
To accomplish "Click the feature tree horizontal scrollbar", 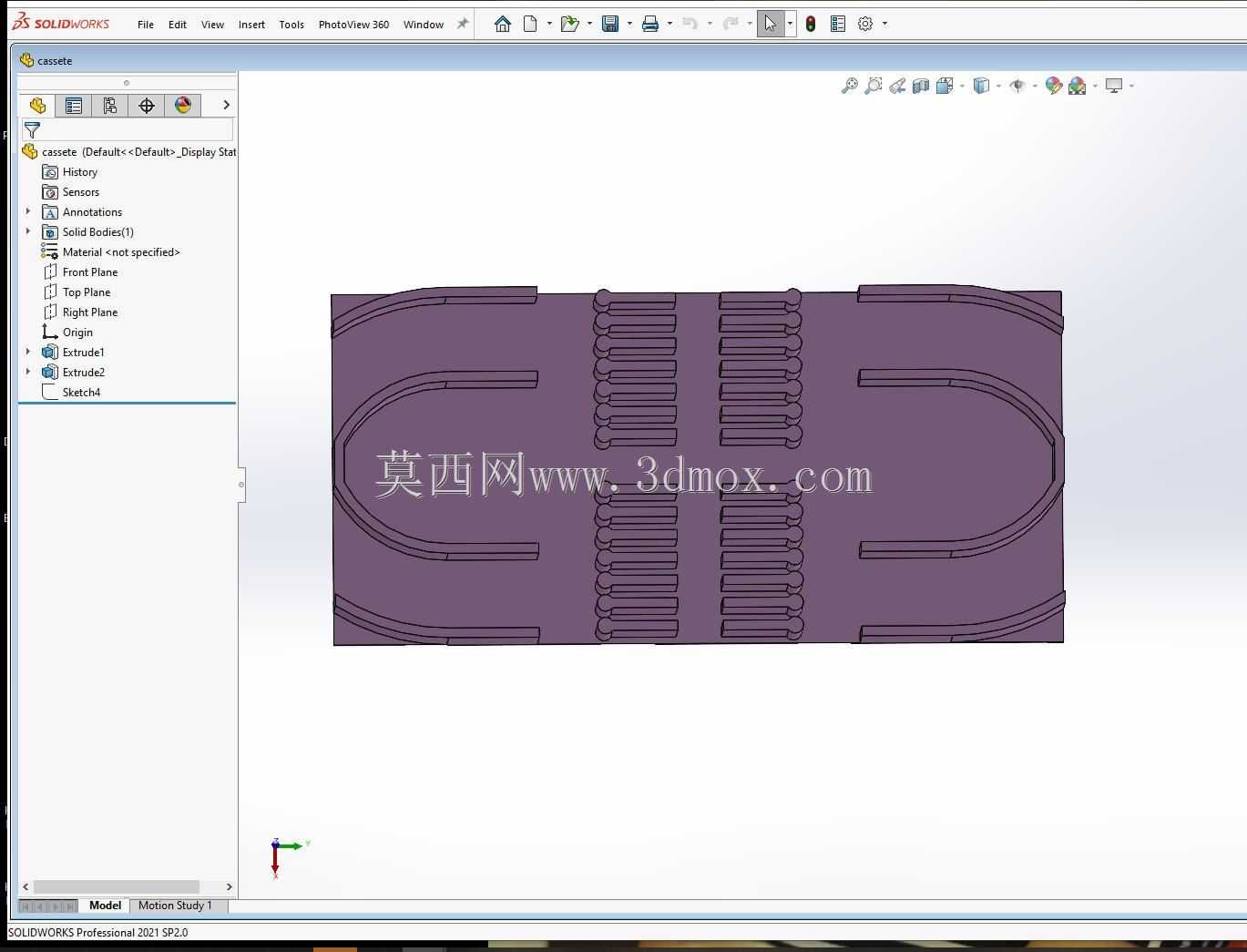I will 117,886.
